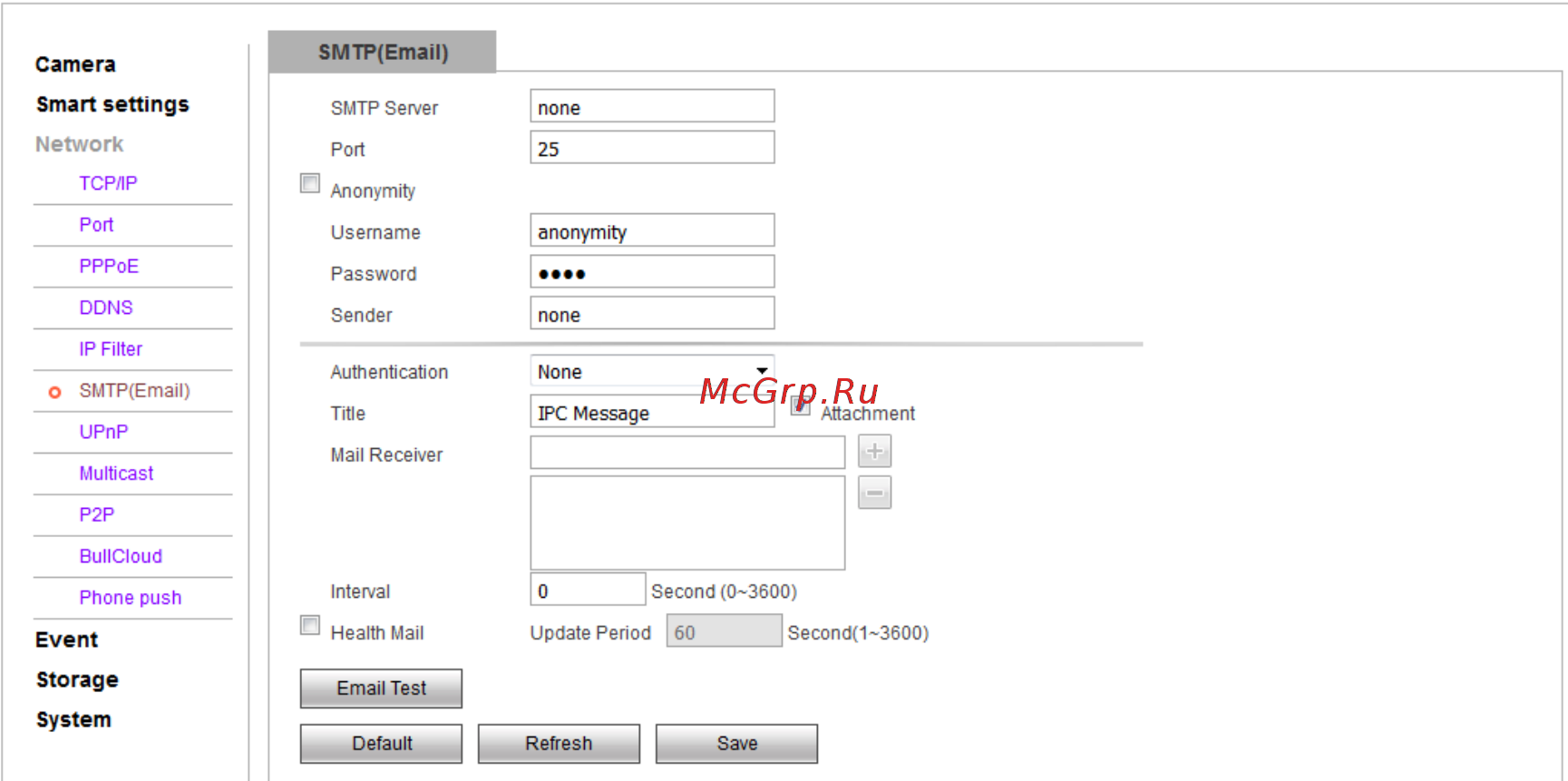Expand the Smart settings section
Image resolution: width=1568 pixels, height=781 pixels.
(112, 104)
